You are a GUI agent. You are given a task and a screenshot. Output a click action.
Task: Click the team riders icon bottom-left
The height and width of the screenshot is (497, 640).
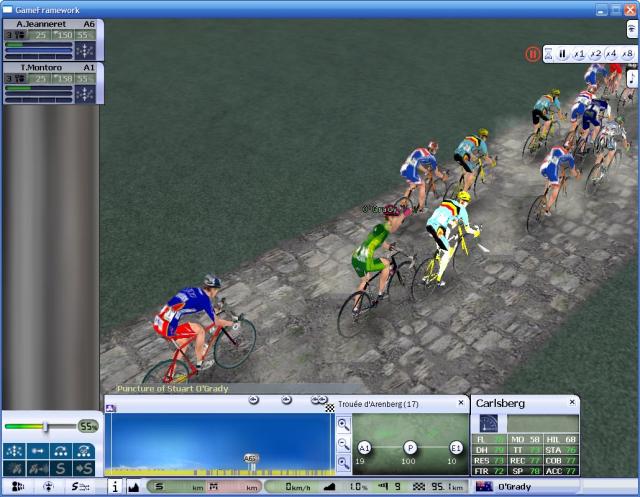point(17,486)
